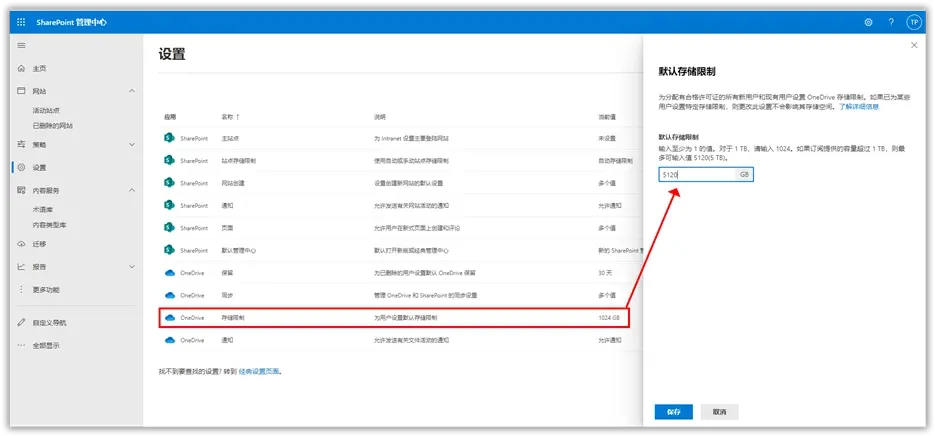Click description 允许用户在新式页面上创建和评论
The width and height of the screenshot is (935, 436).
417,228
